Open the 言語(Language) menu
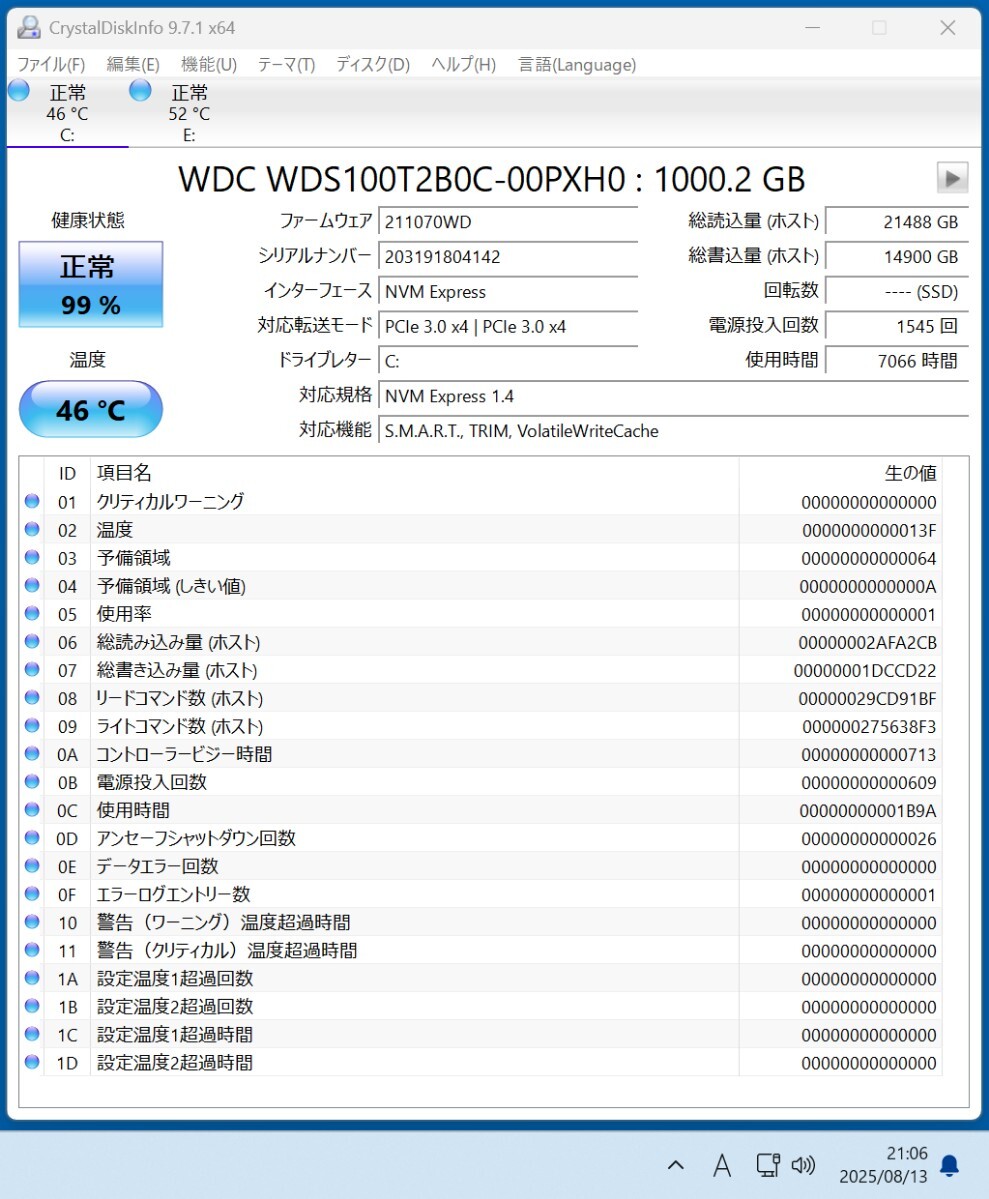 click(x=577, y=65)
